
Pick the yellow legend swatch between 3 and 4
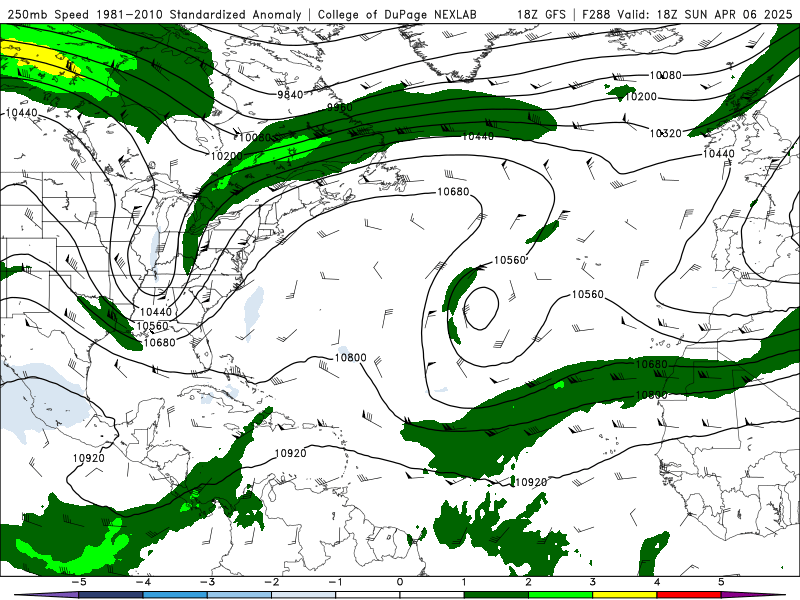(624, 595)
